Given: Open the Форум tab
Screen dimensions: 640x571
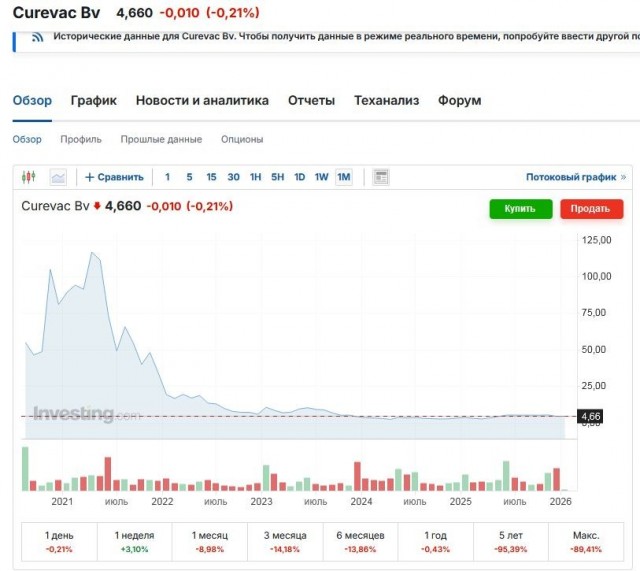Looking at the screenshot, I should (460, 100).
